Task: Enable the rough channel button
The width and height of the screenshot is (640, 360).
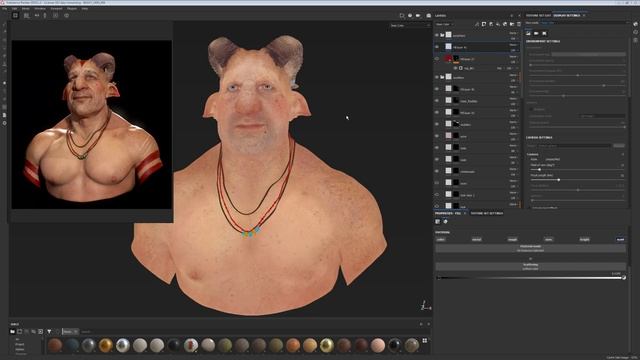Action: (x=512, y=240)
